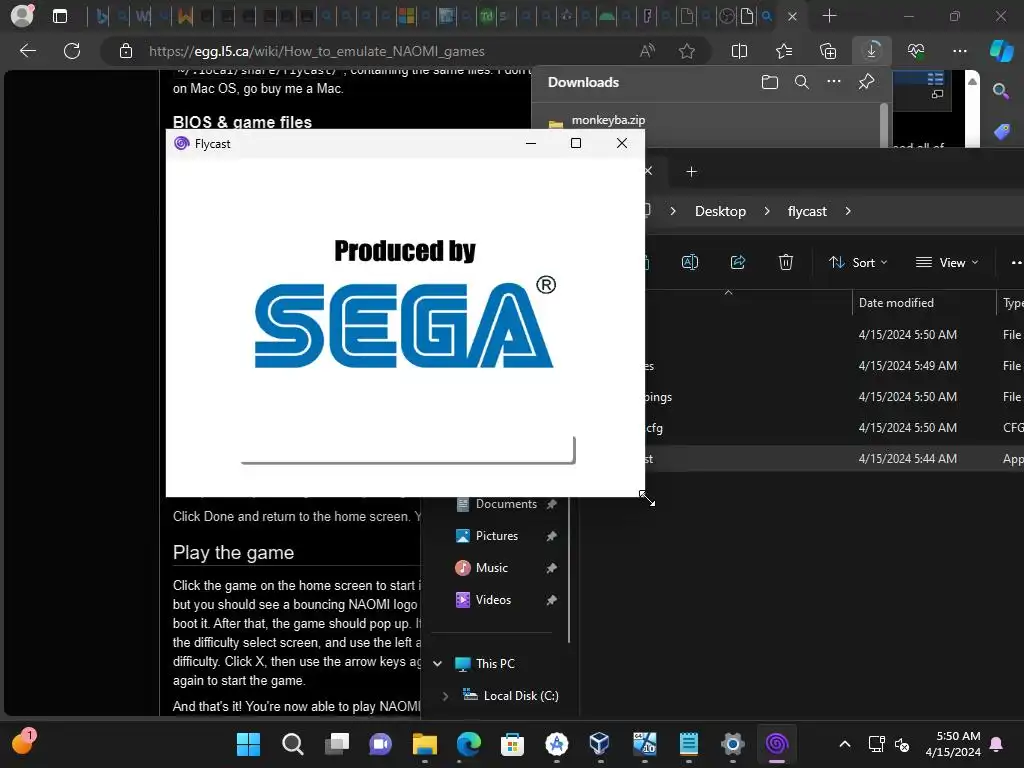Go to flycast in Explorer breadcrumb

807,211
